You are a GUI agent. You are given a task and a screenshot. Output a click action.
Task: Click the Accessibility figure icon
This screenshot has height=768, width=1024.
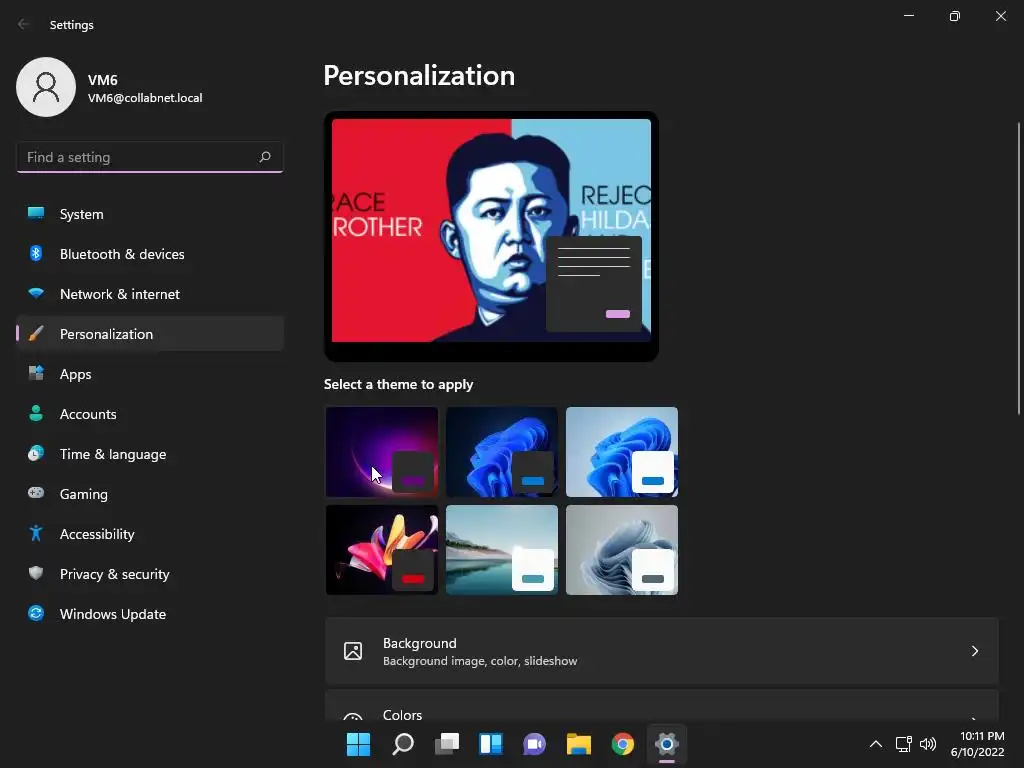coord(36,534)
